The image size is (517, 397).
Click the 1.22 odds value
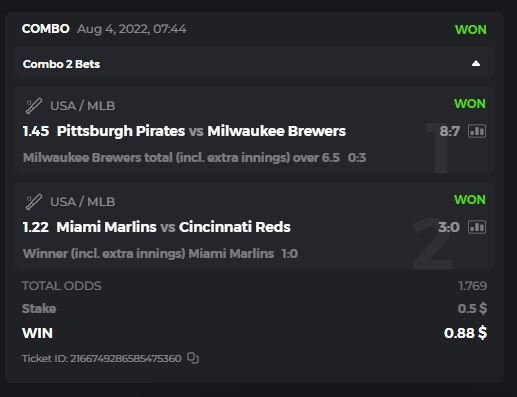click(x=36, y=227)
